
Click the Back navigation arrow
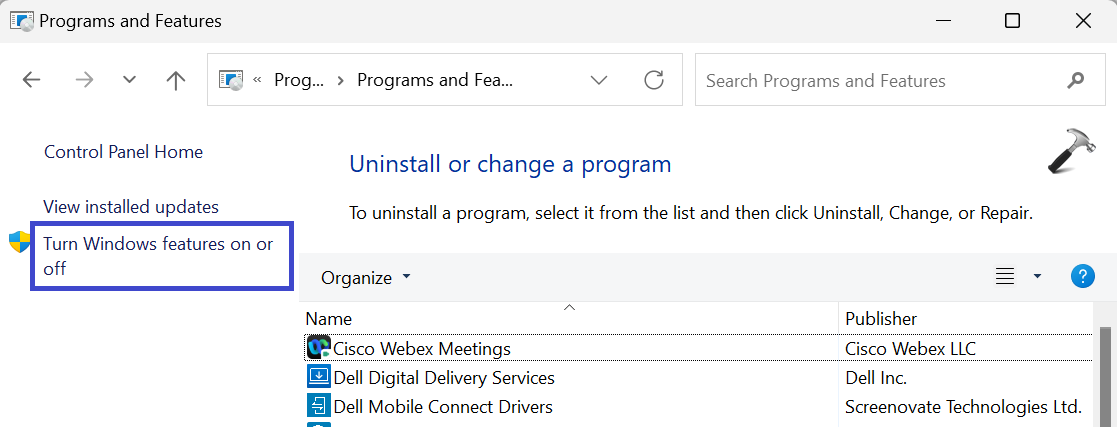click(31, 81)
